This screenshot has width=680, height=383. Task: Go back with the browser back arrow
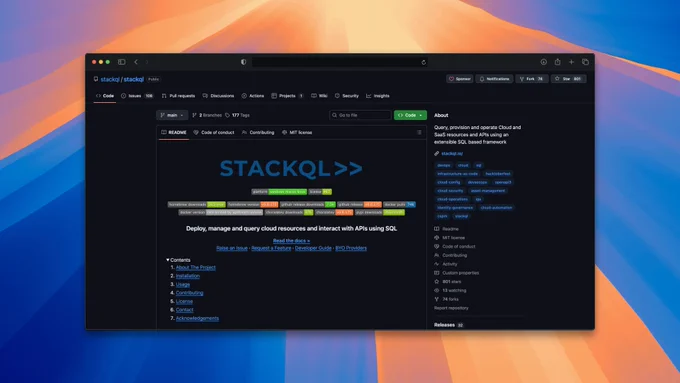pos(136,62)
